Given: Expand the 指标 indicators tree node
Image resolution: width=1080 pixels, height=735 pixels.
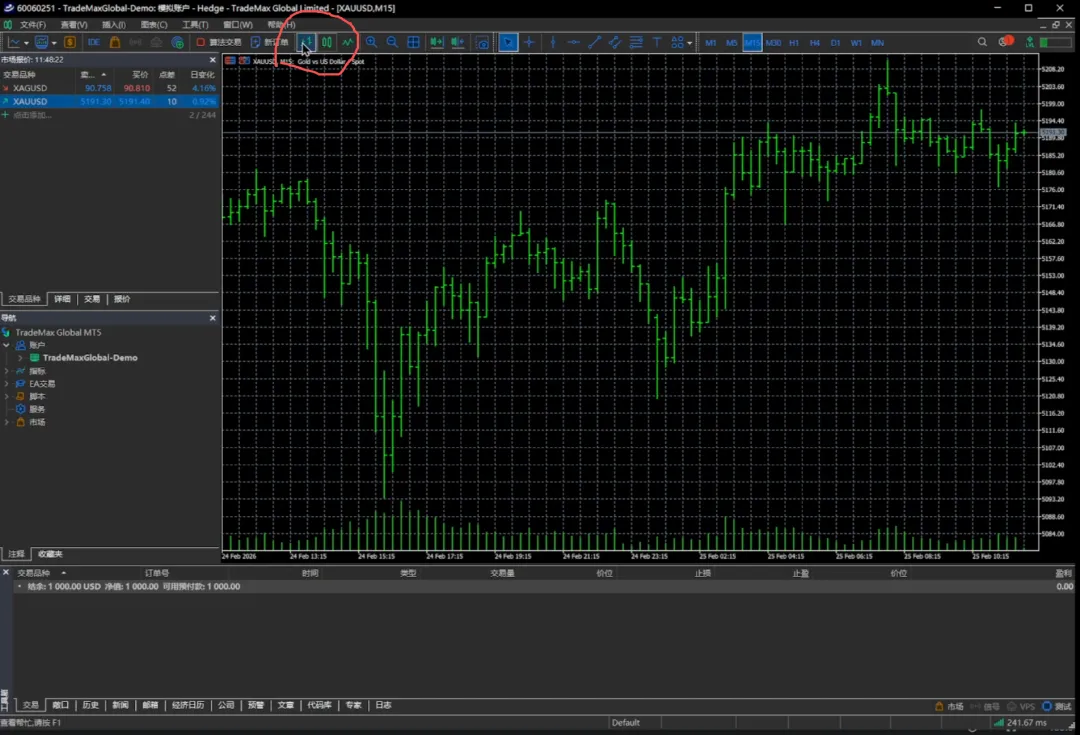Looking at the screenshot, I should 7,371.
